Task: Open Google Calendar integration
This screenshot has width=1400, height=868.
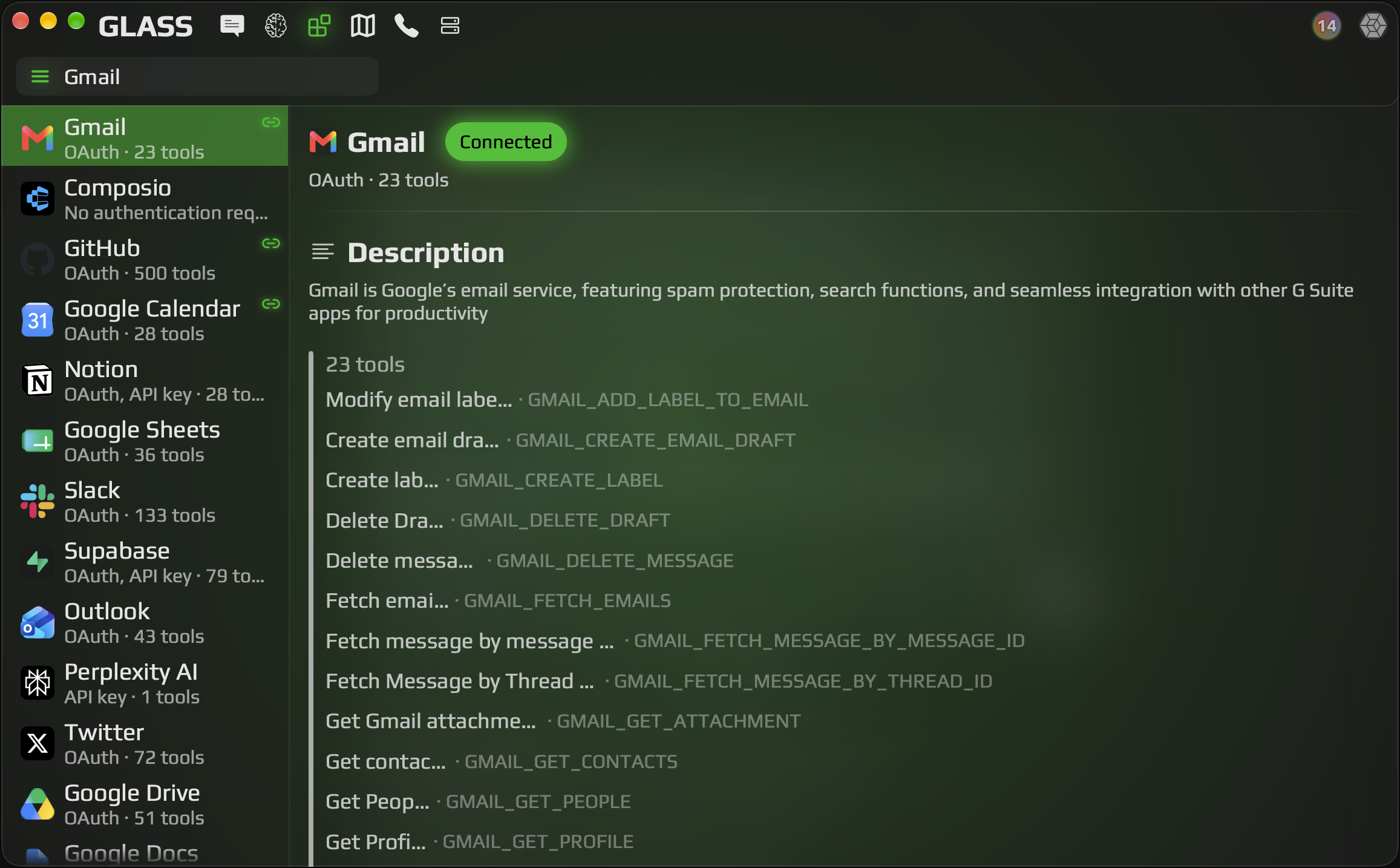Action: [145, 320]
